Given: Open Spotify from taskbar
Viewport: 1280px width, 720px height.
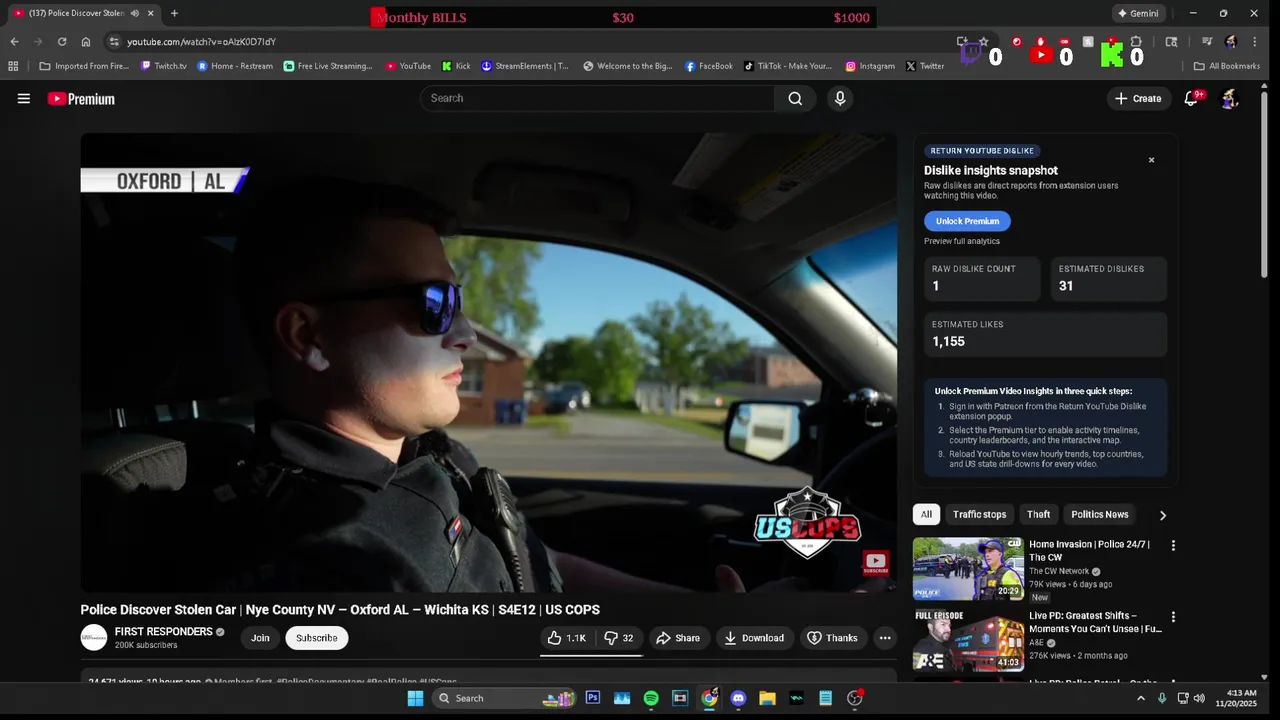Looking at the screenshot, I should 651,698.
